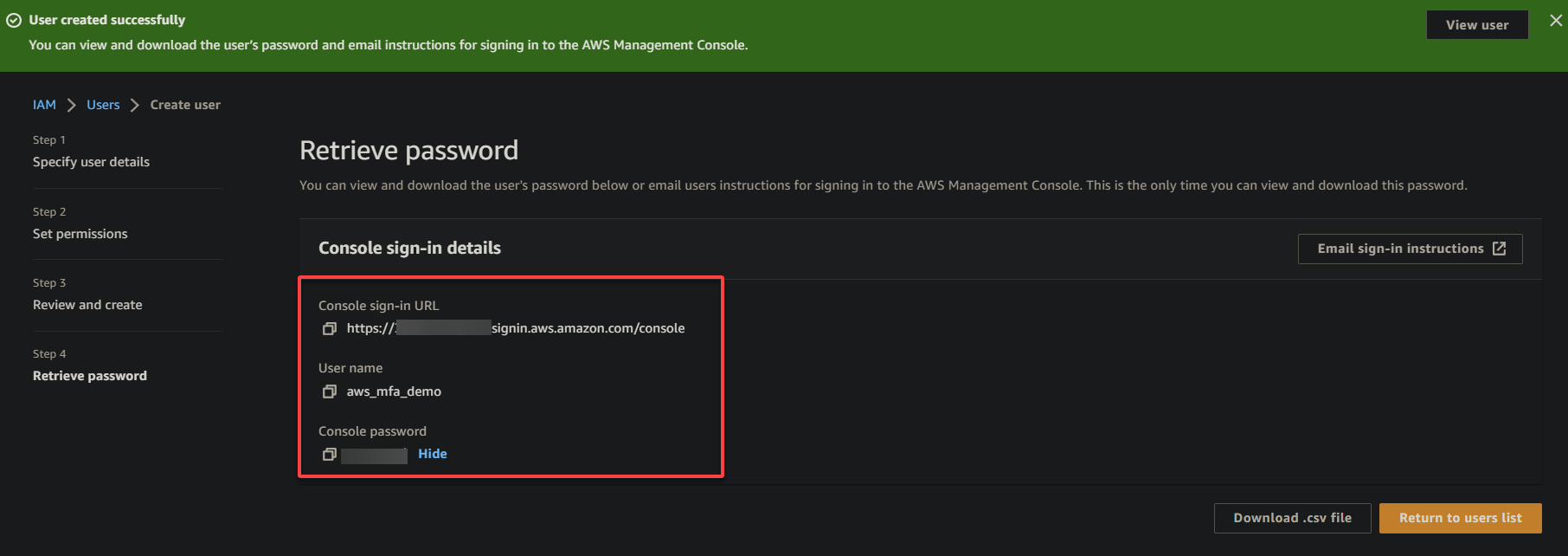Dismiss the success banner with X

(1555, 21)
